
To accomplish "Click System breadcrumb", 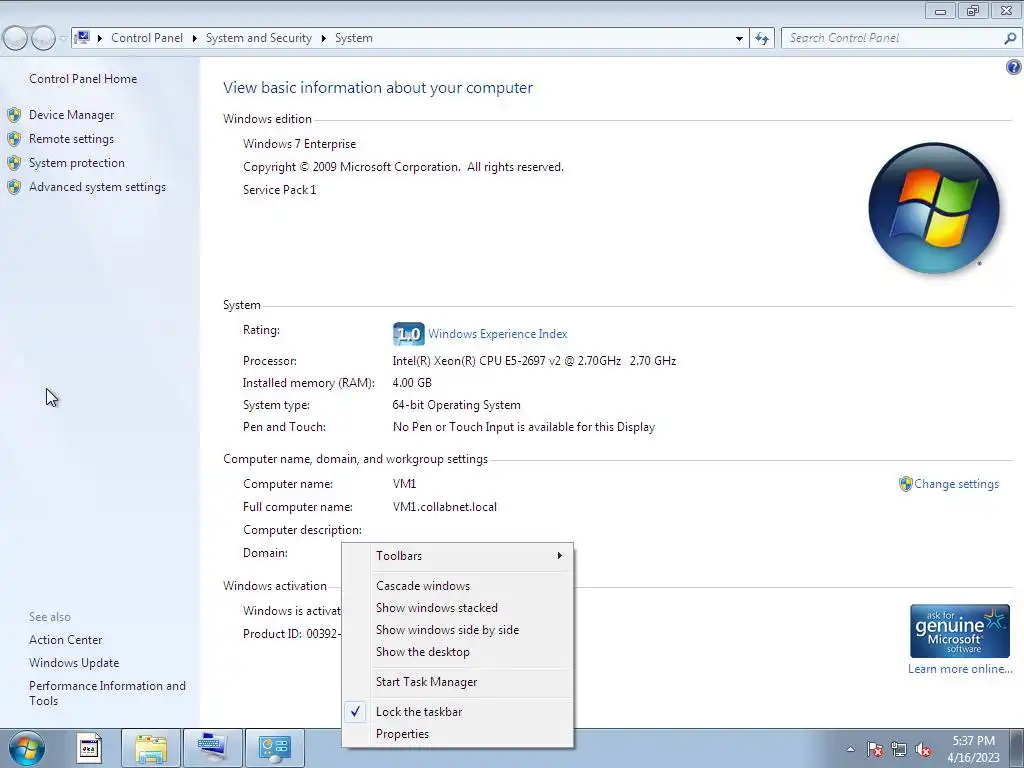I will (354, 38).
